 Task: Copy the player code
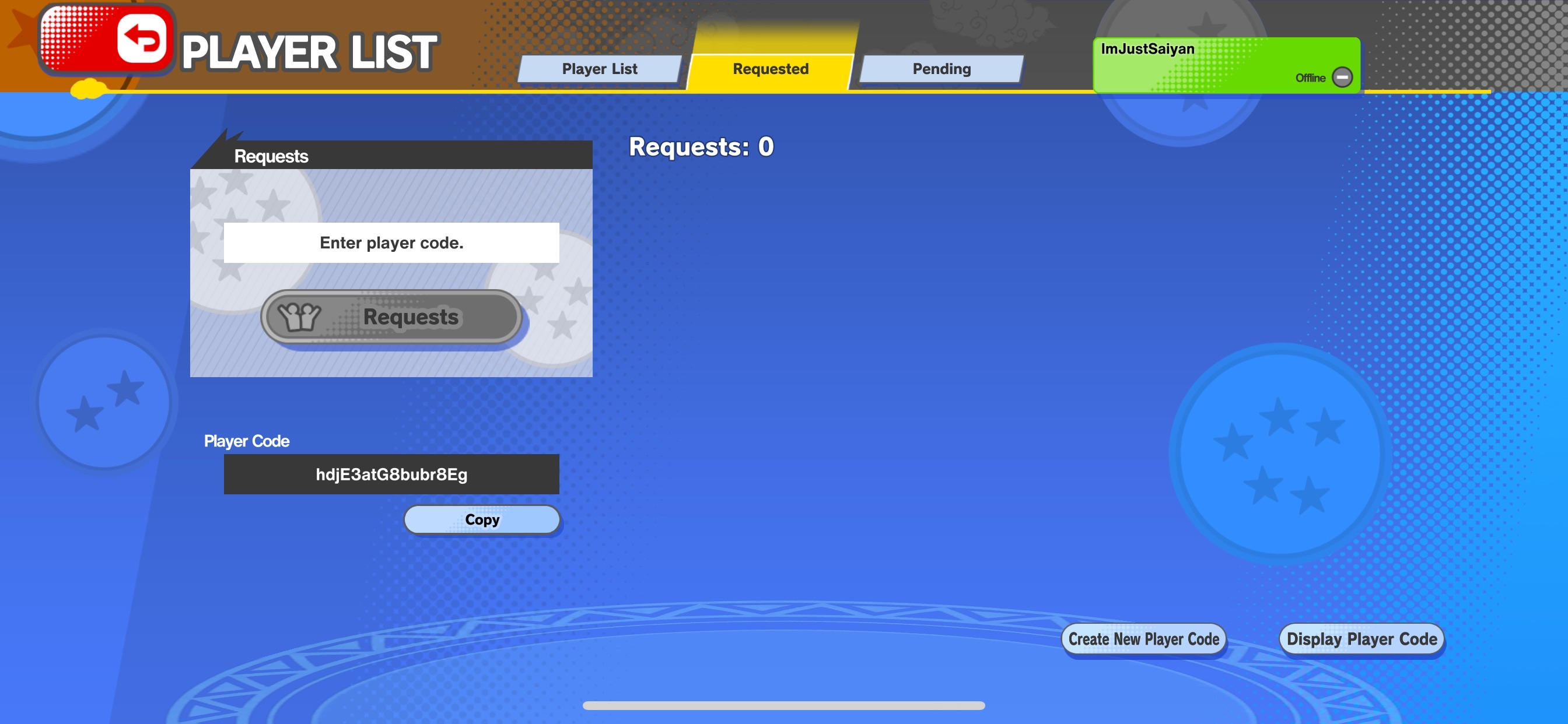pos(481,519)
